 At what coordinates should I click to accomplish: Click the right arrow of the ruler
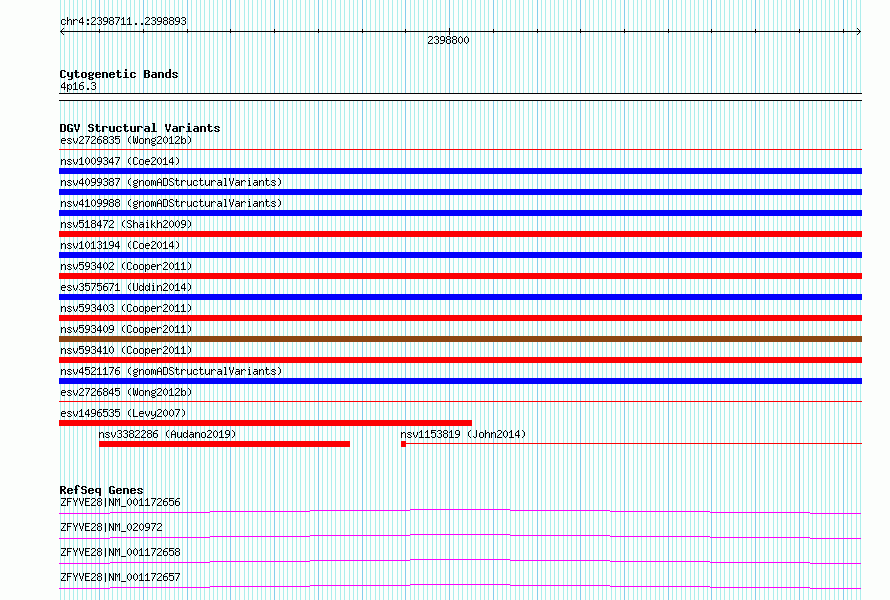point(859,32)
